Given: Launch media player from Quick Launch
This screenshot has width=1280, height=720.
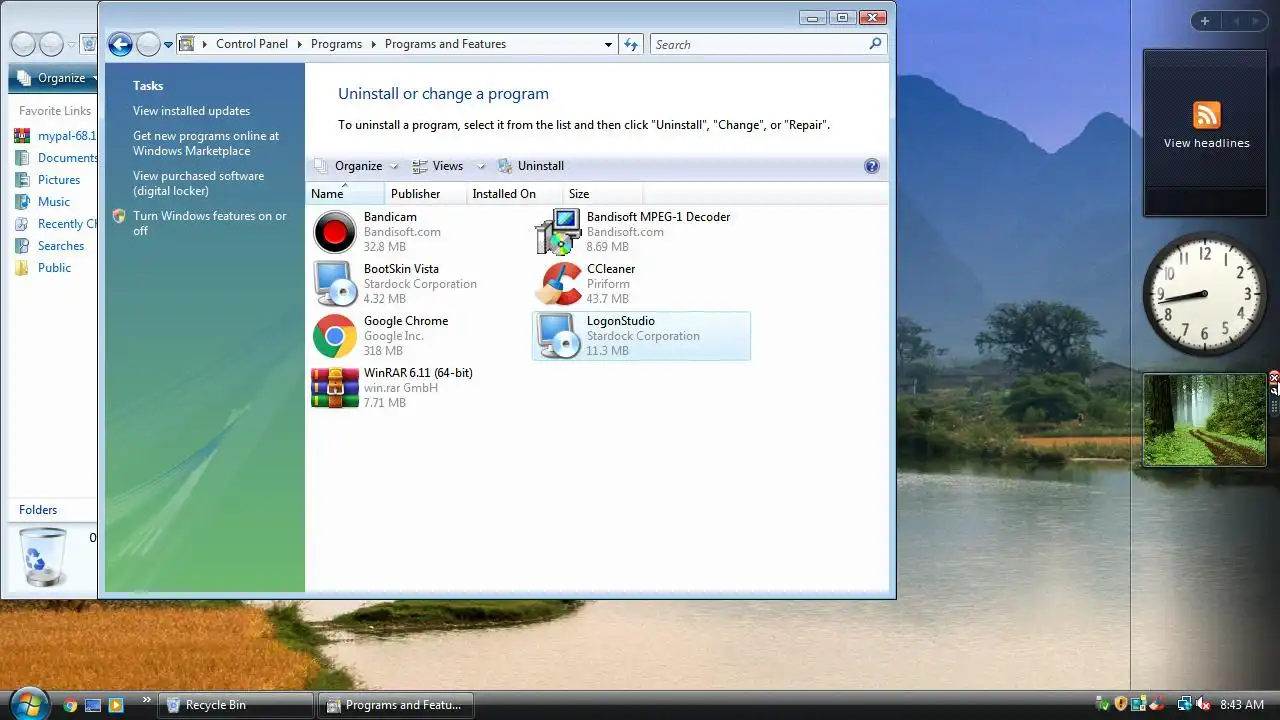Looking at the screenshot, I should click(x=115, y=705).
